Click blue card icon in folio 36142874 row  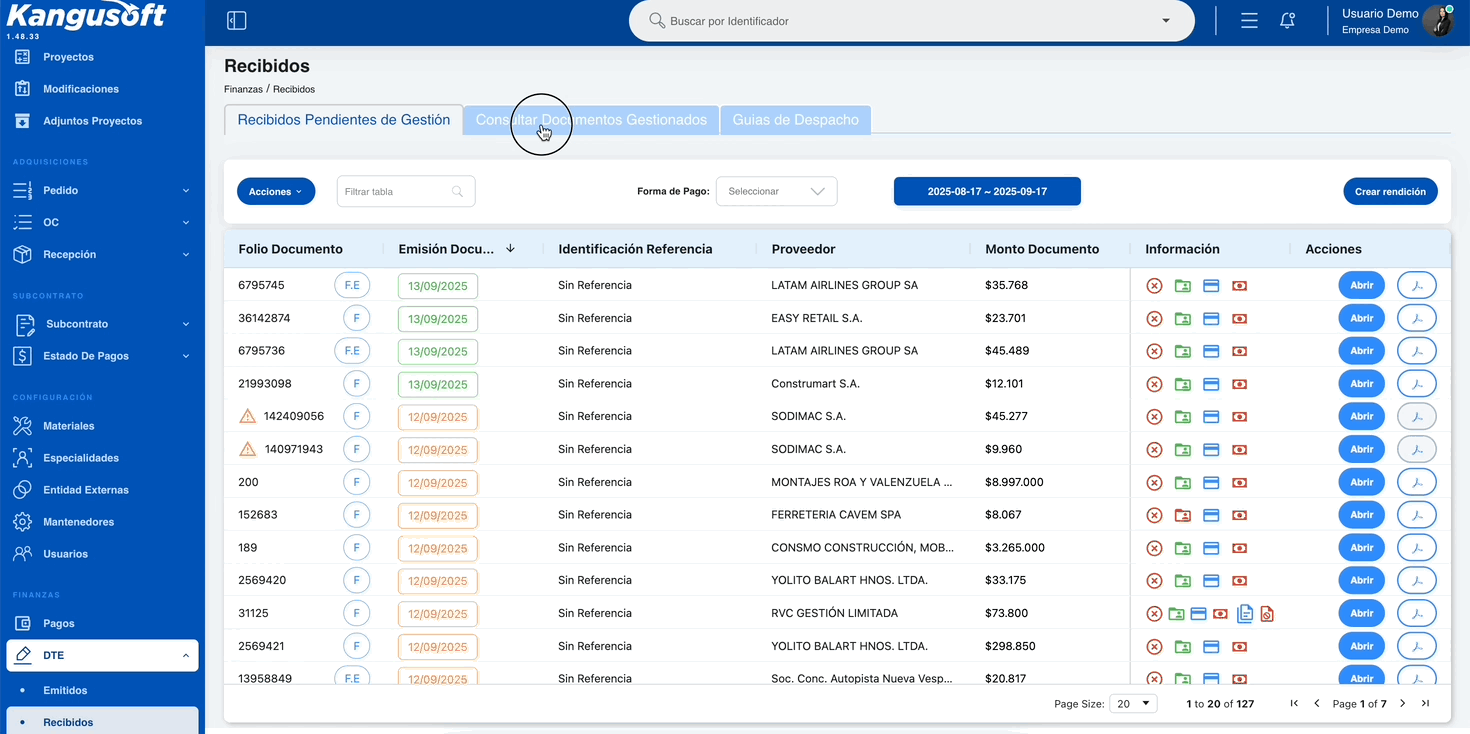click(1211, 318)
